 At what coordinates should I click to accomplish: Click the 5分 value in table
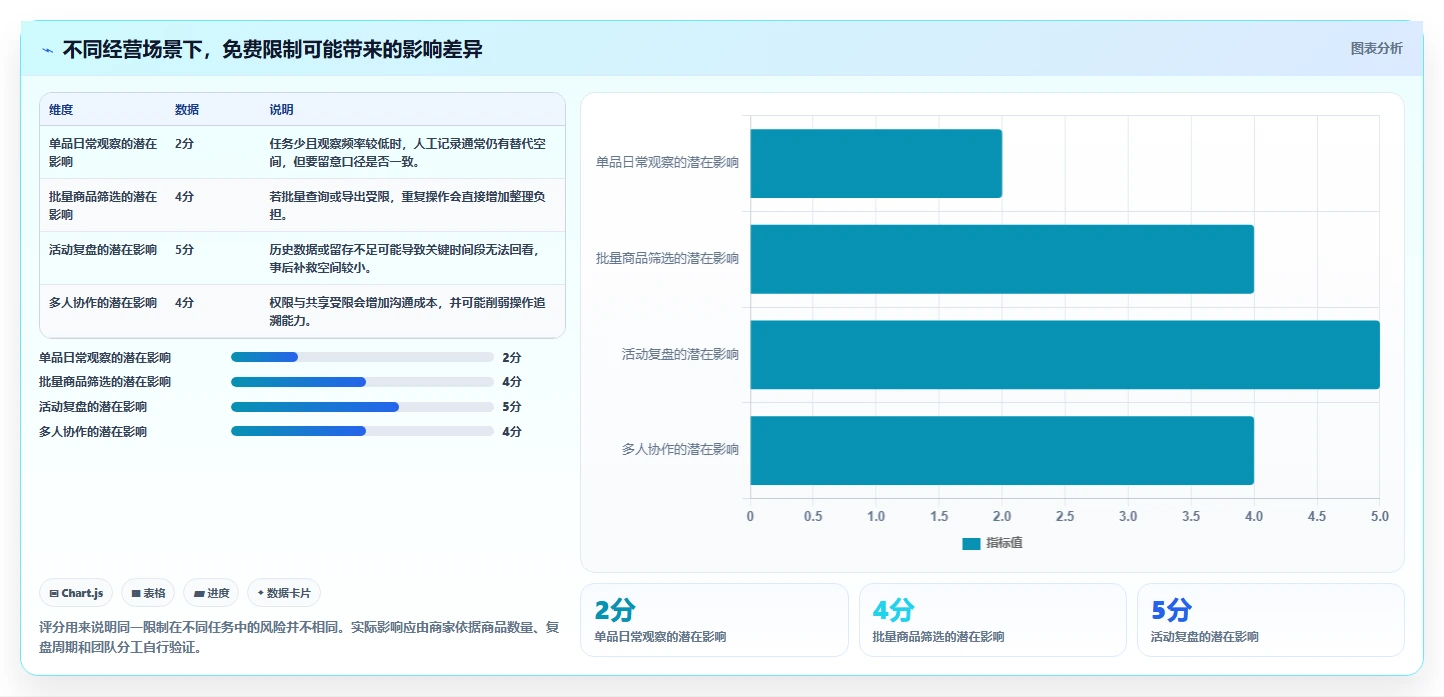[184, 250]
